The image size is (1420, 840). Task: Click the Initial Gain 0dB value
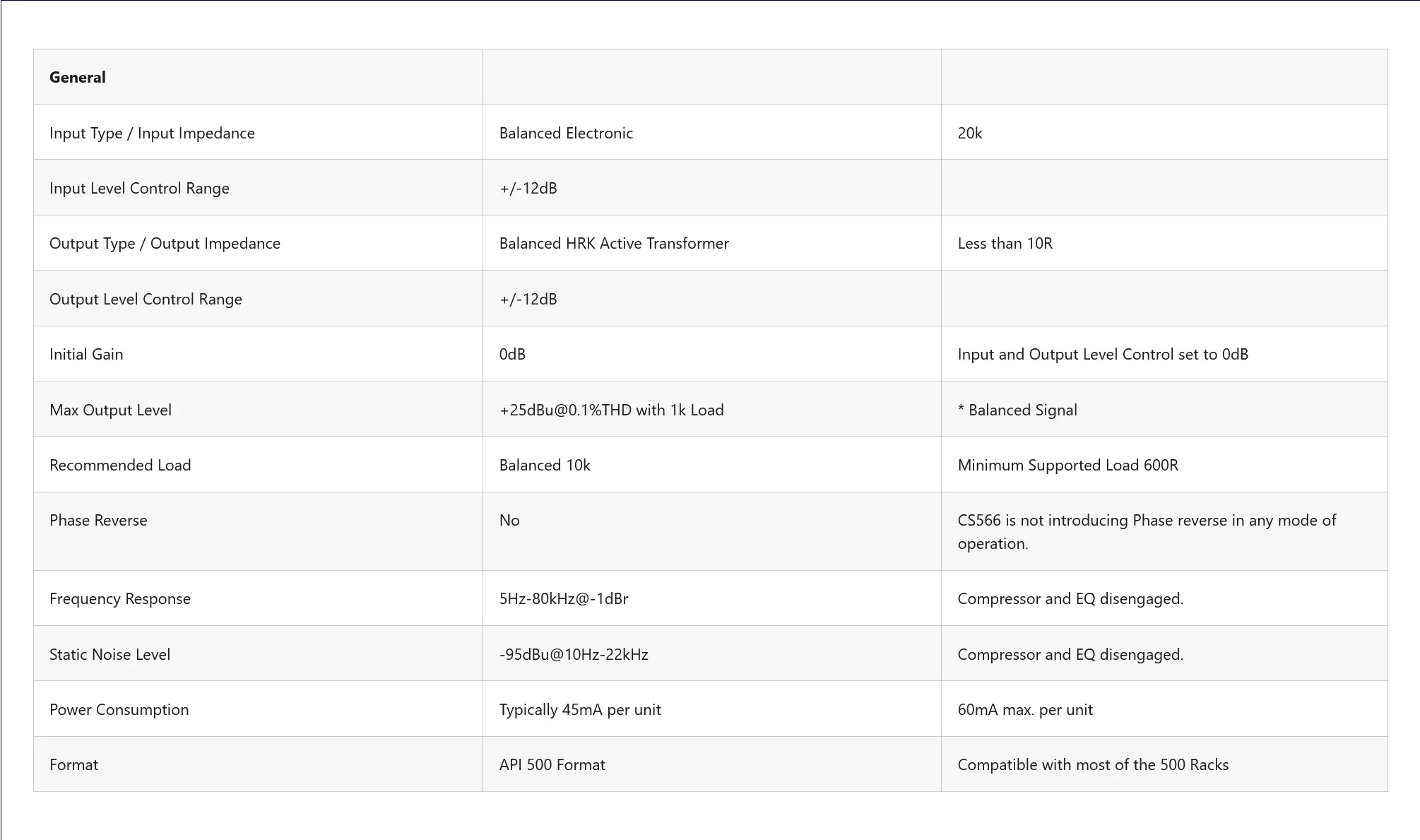512,354
